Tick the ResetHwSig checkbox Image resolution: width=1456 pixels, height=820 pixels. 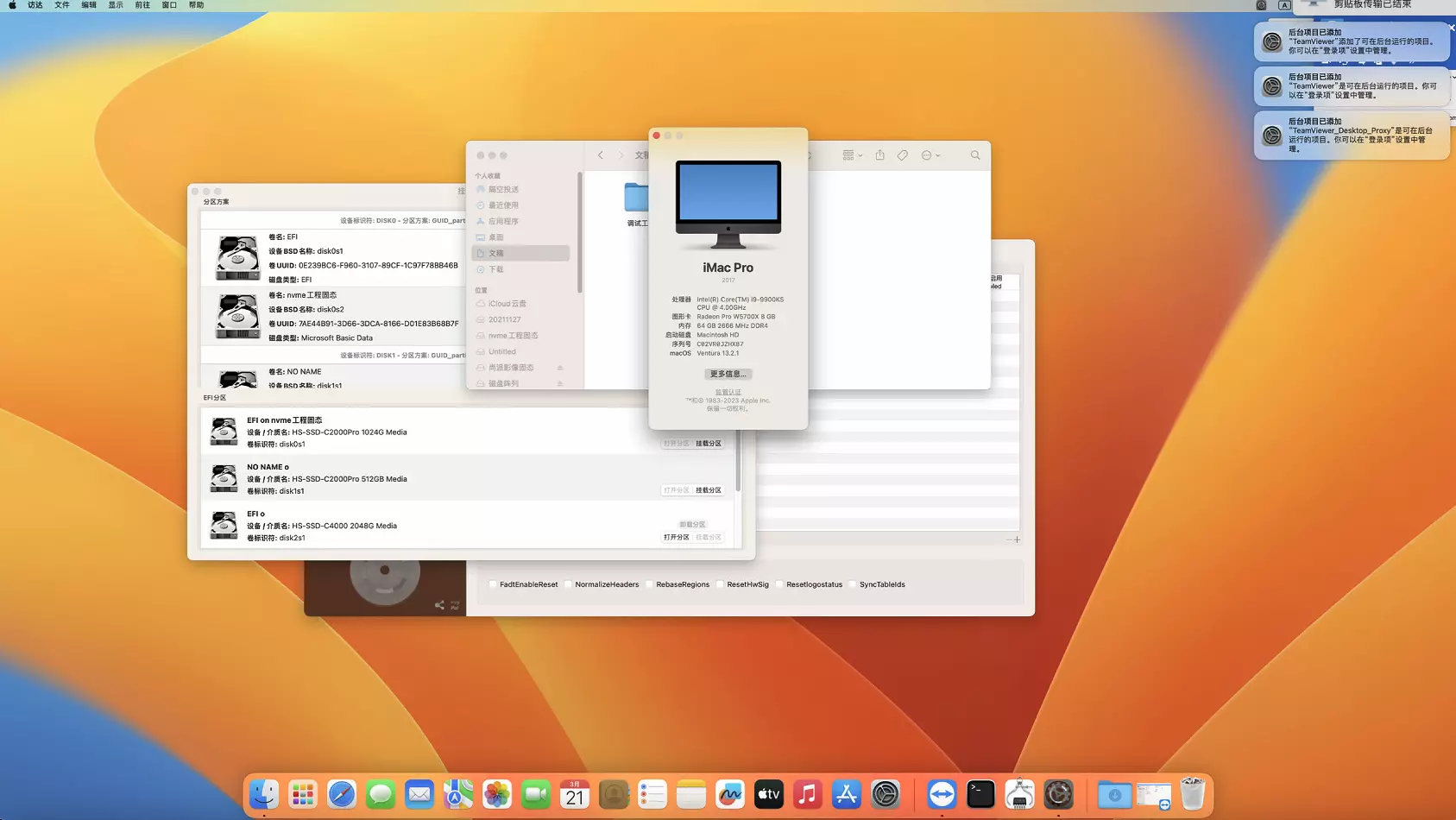point(720,584)
